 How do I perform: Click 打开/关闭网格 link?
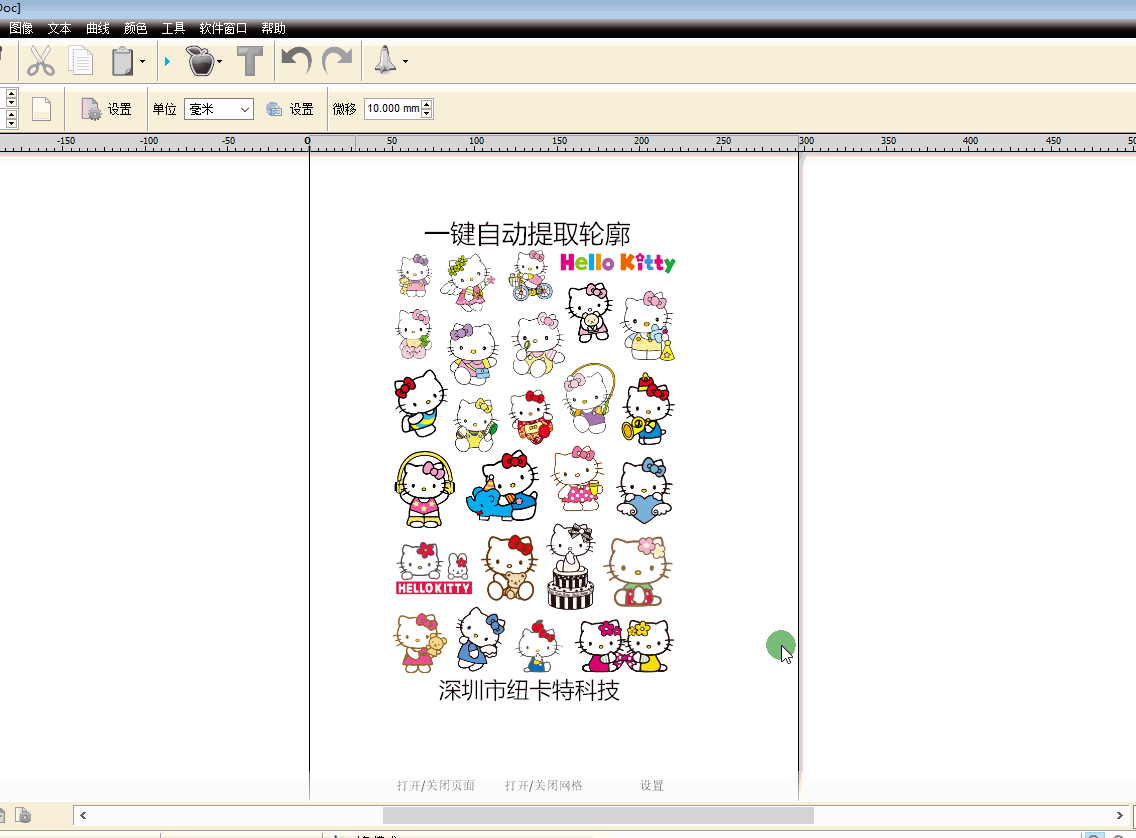544,785
